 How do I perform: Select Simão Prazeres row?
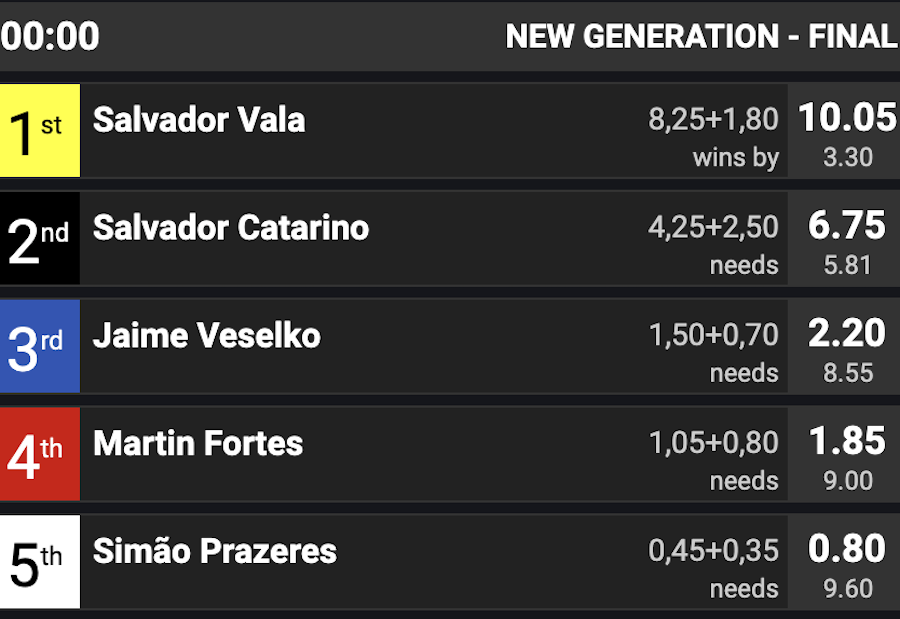(x=450, y=562)
